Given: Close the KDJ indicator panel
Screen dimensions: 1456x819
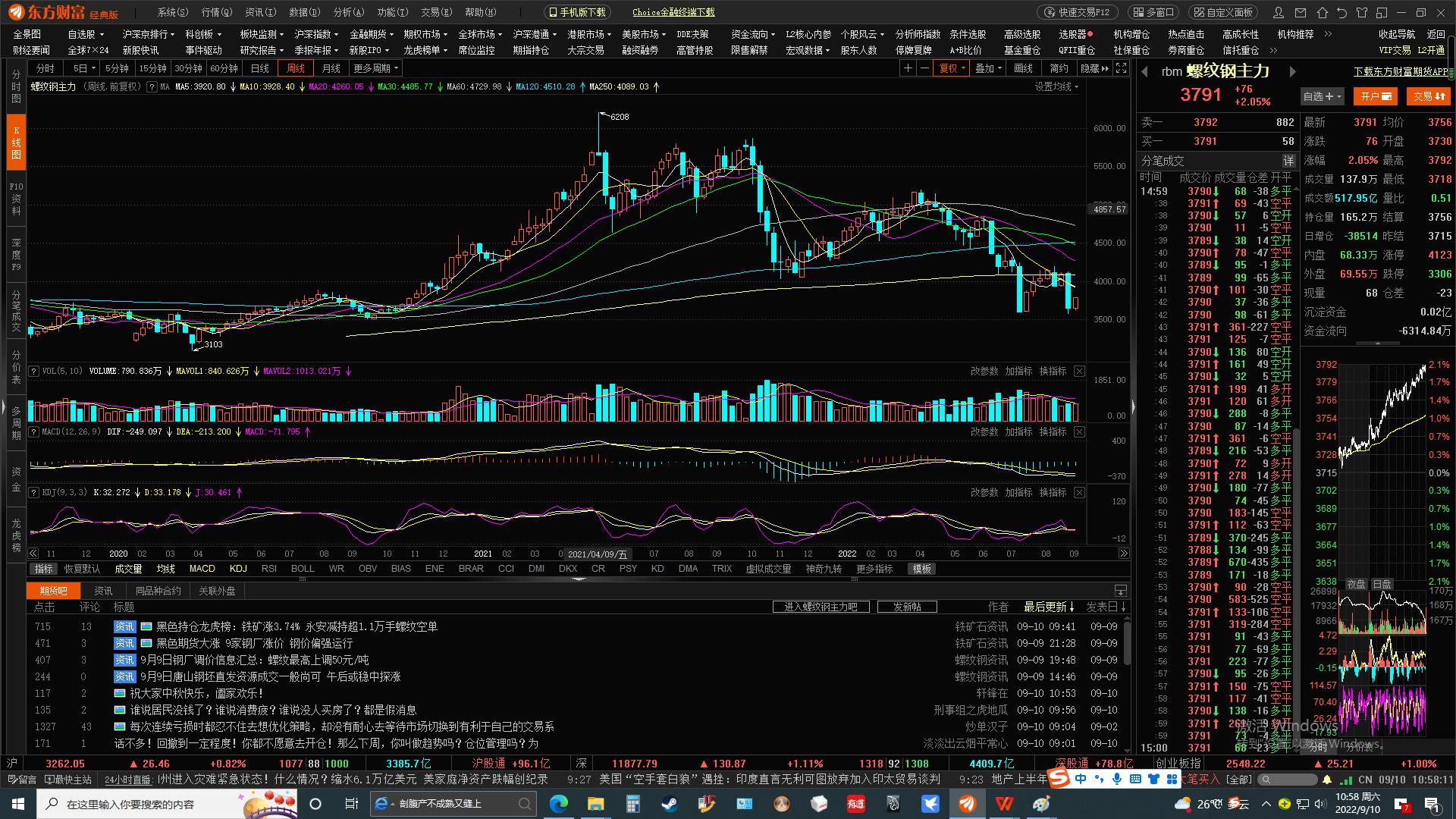Looking at the screenshot, I should (x=1079, y=493).
